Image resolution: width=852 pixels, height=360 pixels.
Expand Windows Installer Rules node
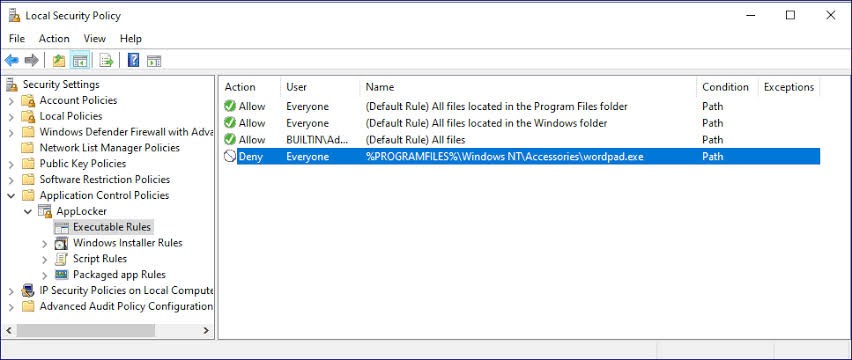tap(45, 243)
